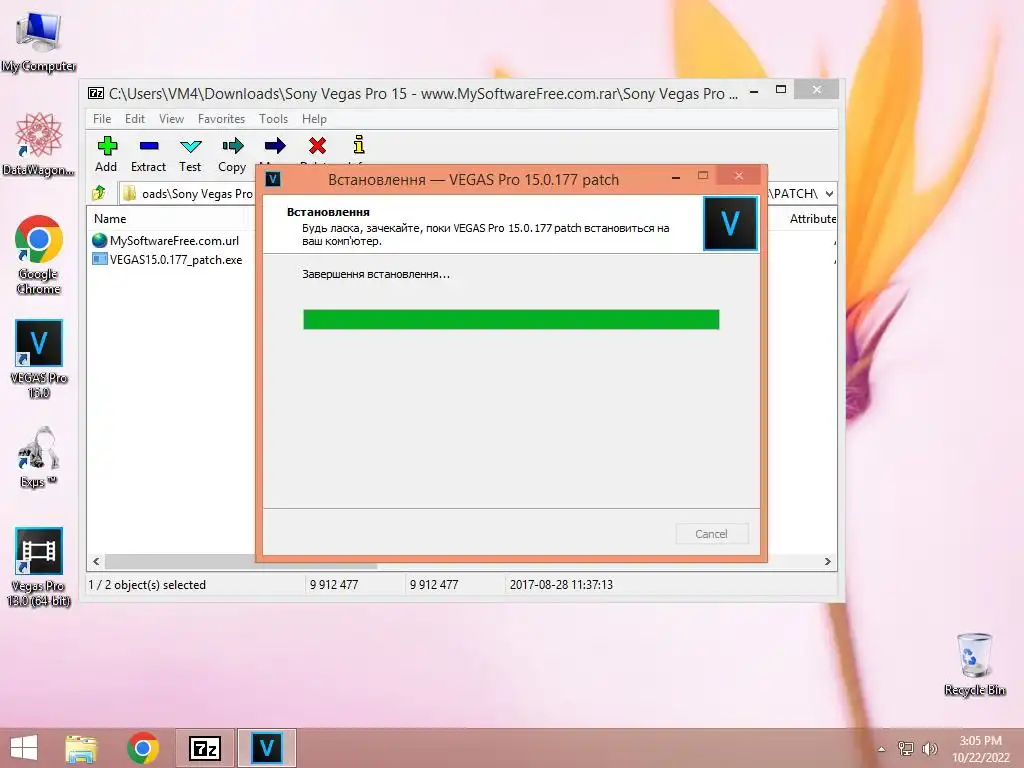The height and width of the screenshot is (768, 1024).
Task: Click the 7z icon in 7-Zip title bar
Action: pos(96,93)
